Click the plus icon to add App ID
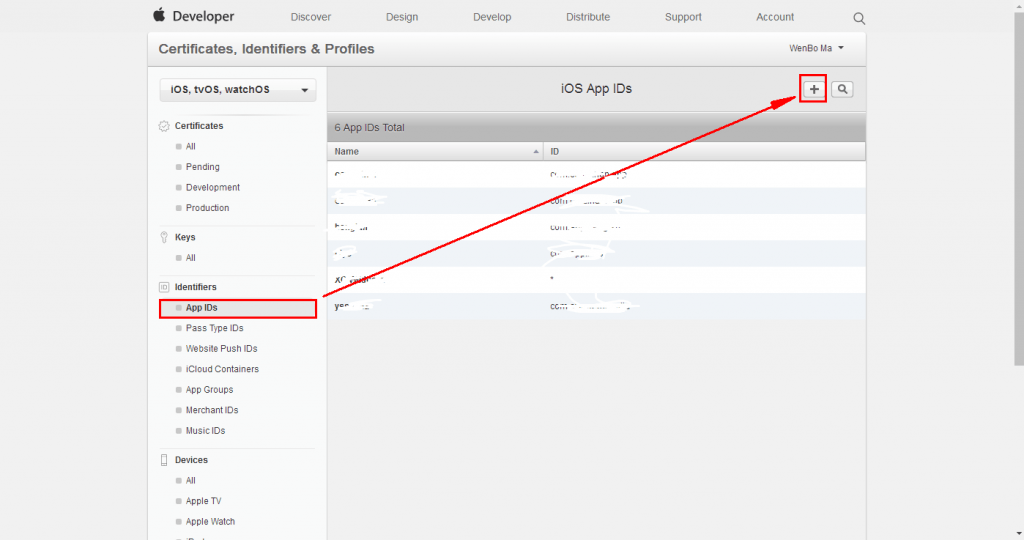This screenshot has width=1024, height=540. click(x=814, y=89)
